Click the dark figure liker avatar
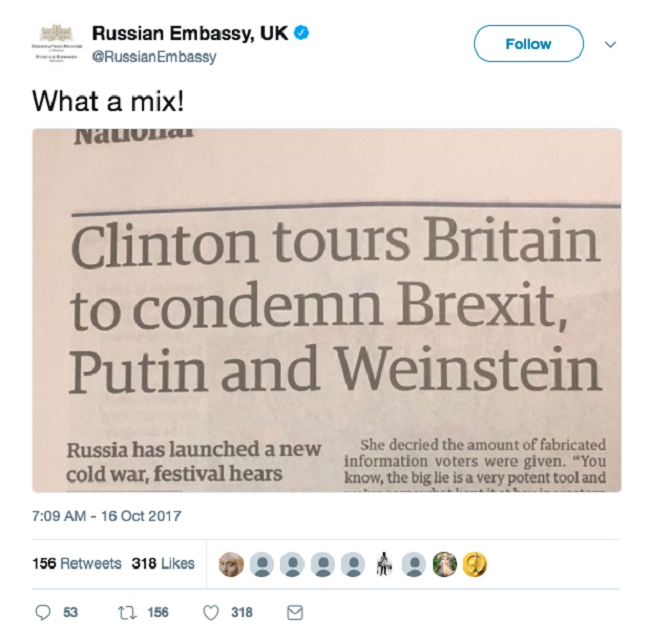This screenshot has height=643, width=650. tap(383, 564)
